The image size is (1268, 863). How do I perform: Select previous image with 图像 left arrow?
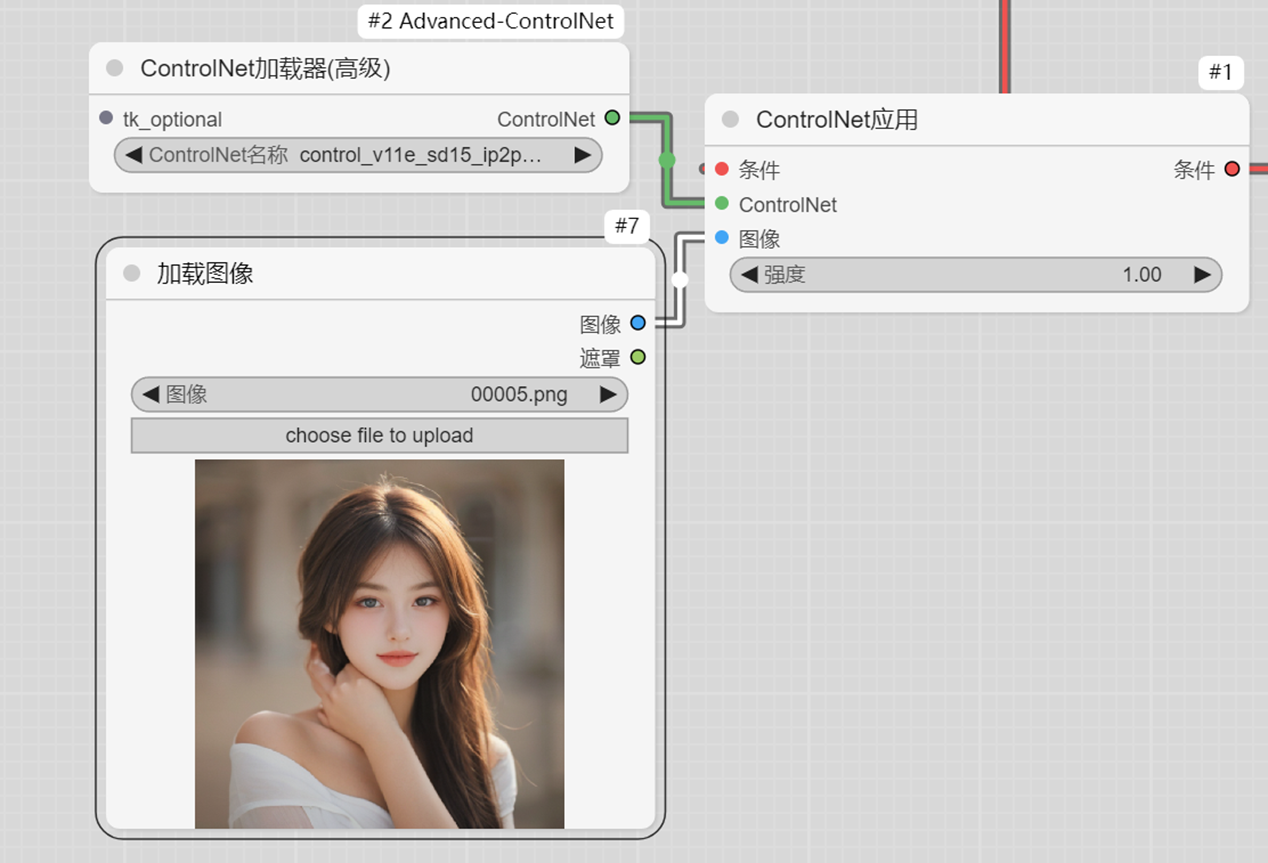point(150,394)
